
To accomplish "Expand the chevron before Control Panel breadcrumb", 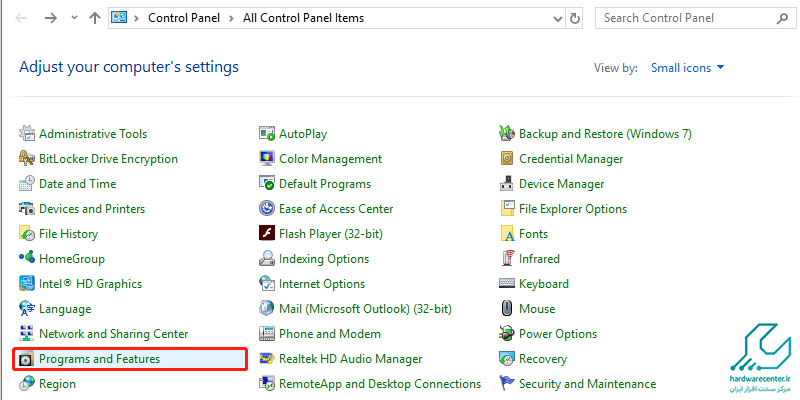I will point(136,18).
